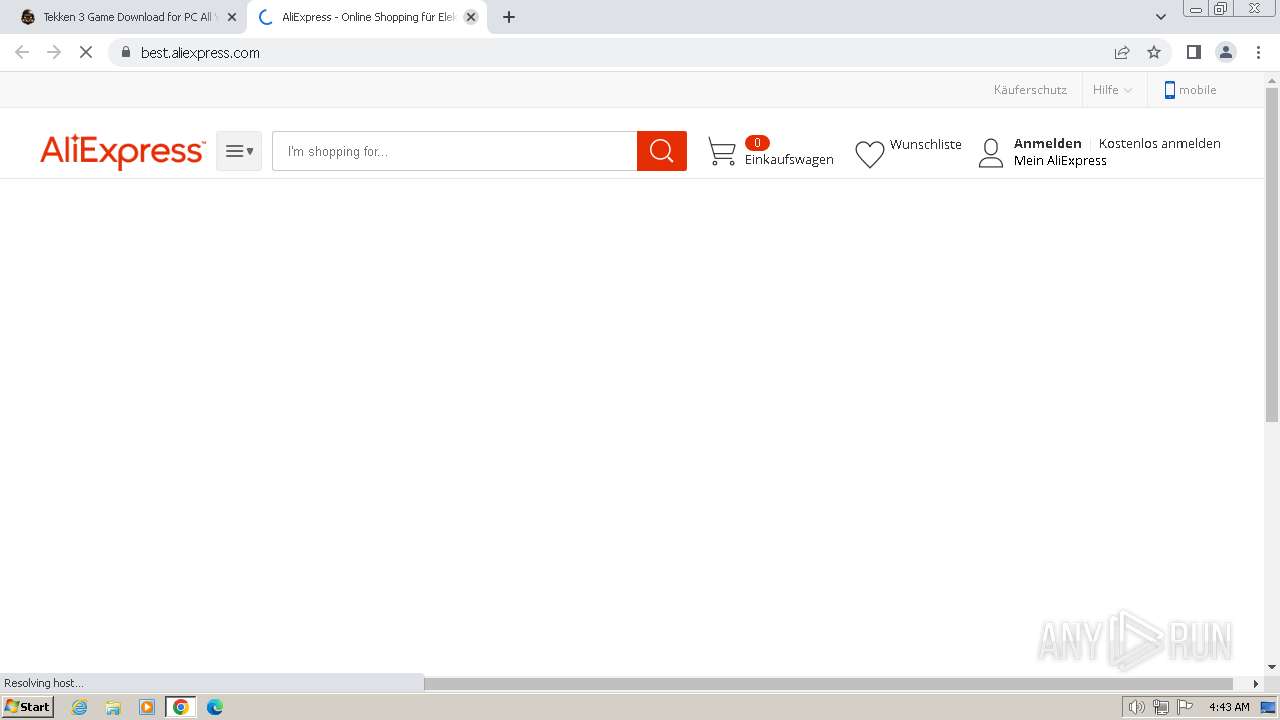The height and width of the screenshot is (720, 1280).
Task: Open Mein AliExpress account link
Action: pyautogui.click(x=1060, y=160)
